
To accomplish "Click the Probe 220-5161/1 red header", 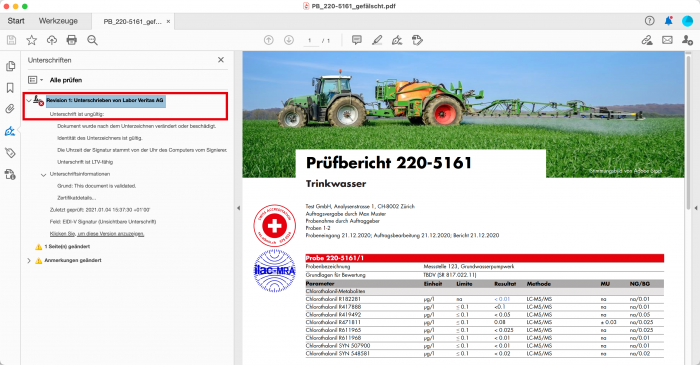I will [x=484, y=258].
